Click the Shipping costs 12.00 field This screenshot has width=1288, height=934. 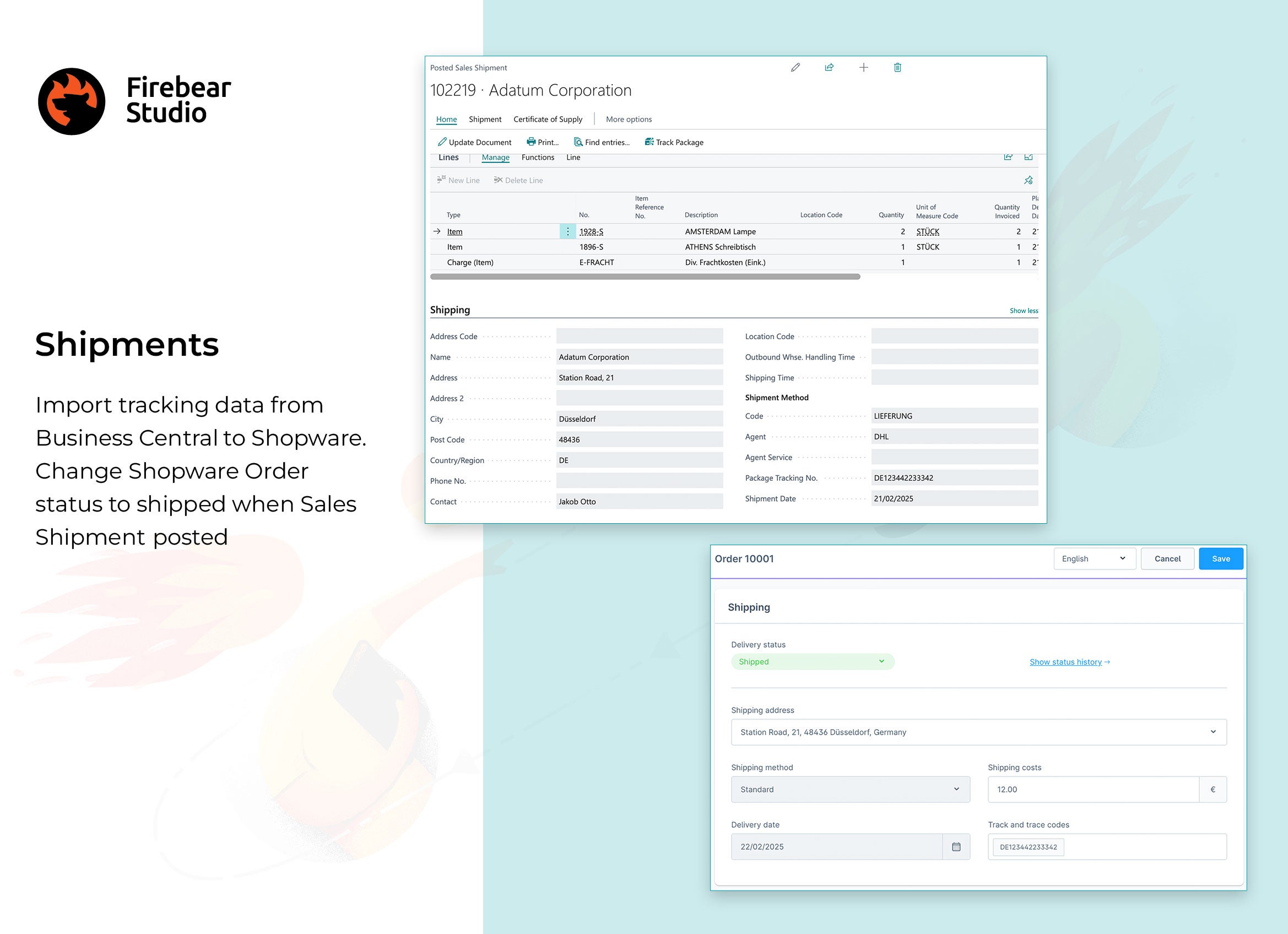tap(1093, 789)
